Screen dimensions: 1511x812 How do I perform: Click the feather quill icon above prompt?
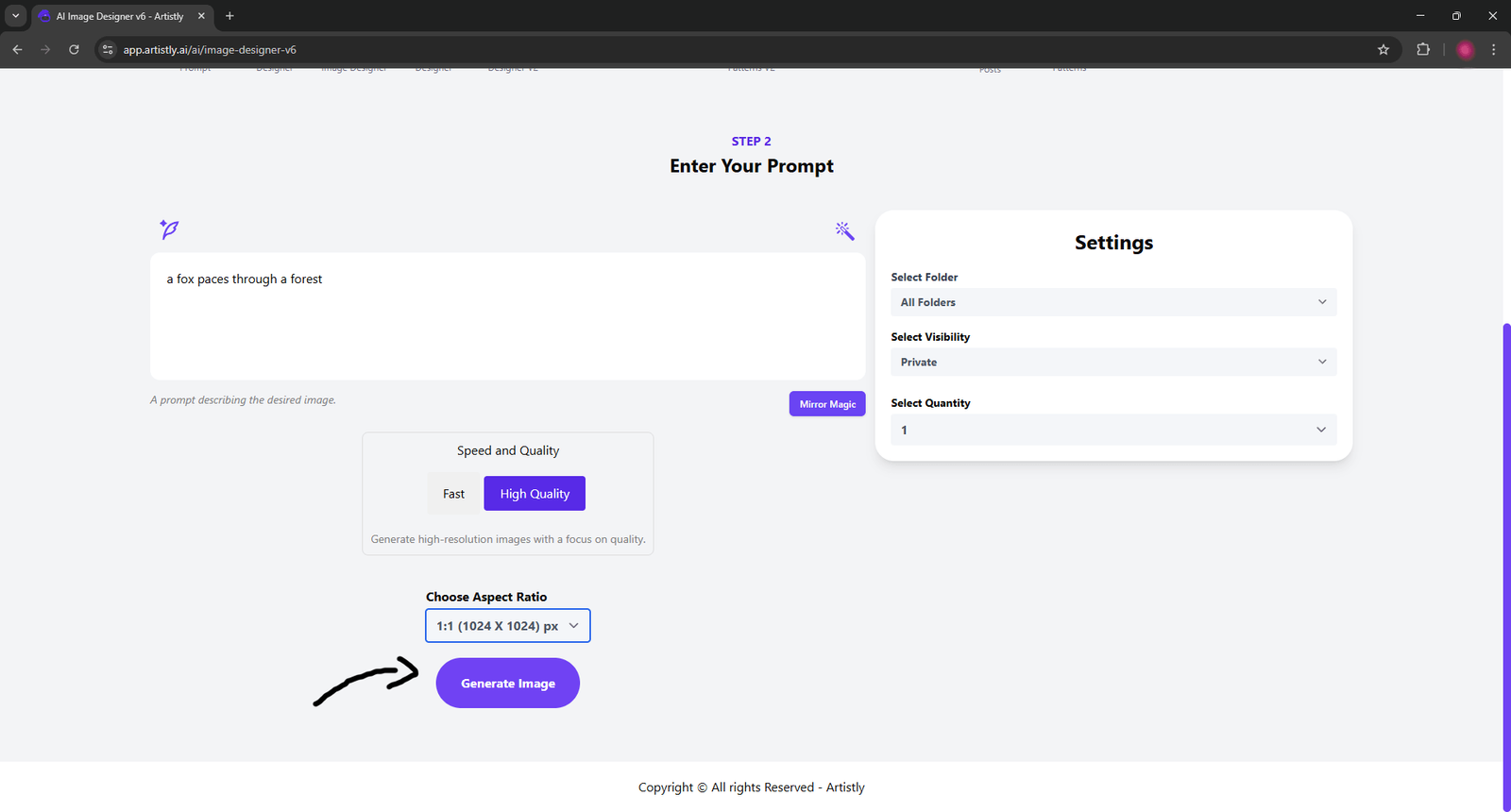coord(169,228)
